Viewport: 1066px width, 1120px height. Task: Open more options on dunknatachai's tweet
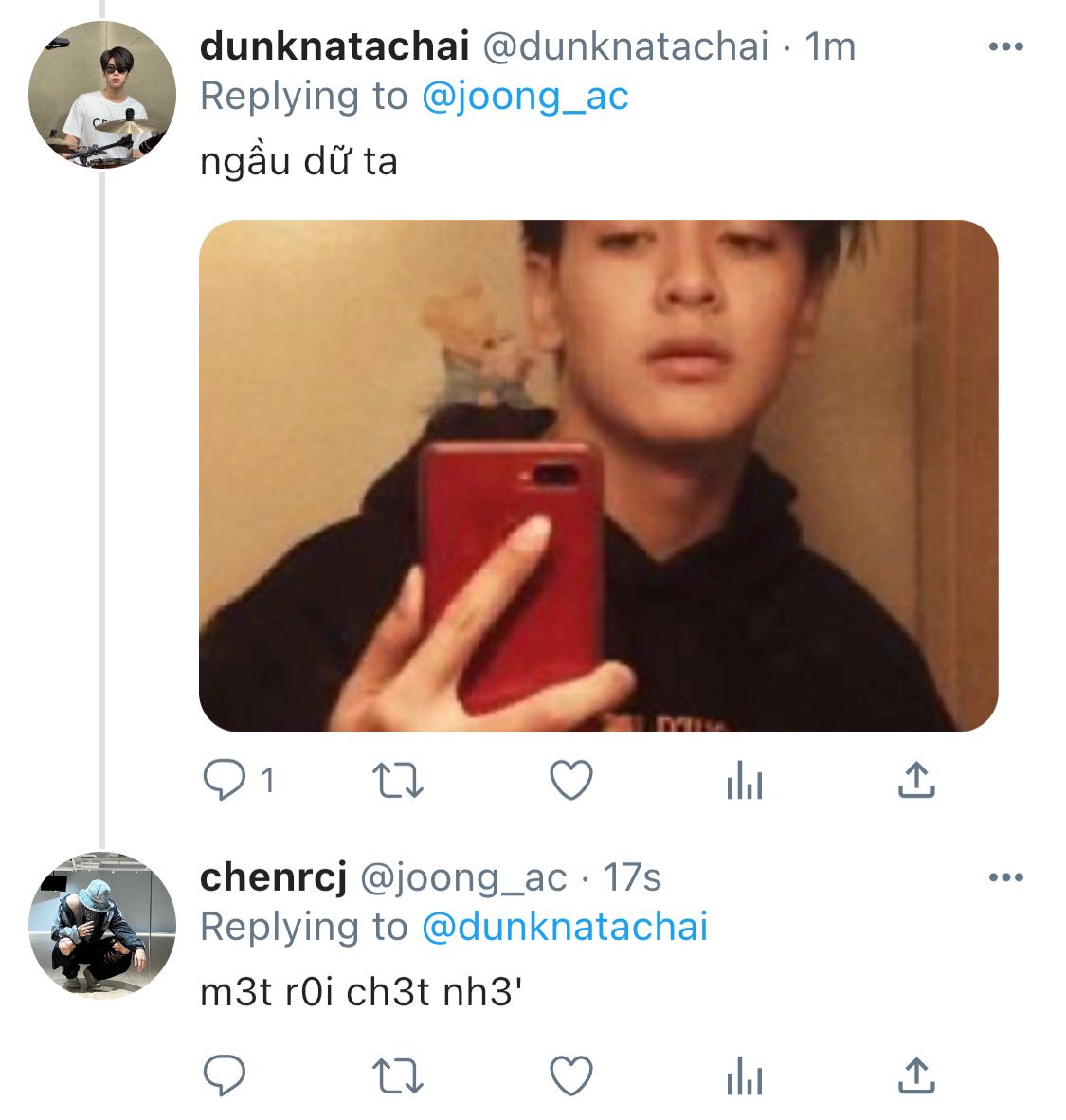point(1006,47)
